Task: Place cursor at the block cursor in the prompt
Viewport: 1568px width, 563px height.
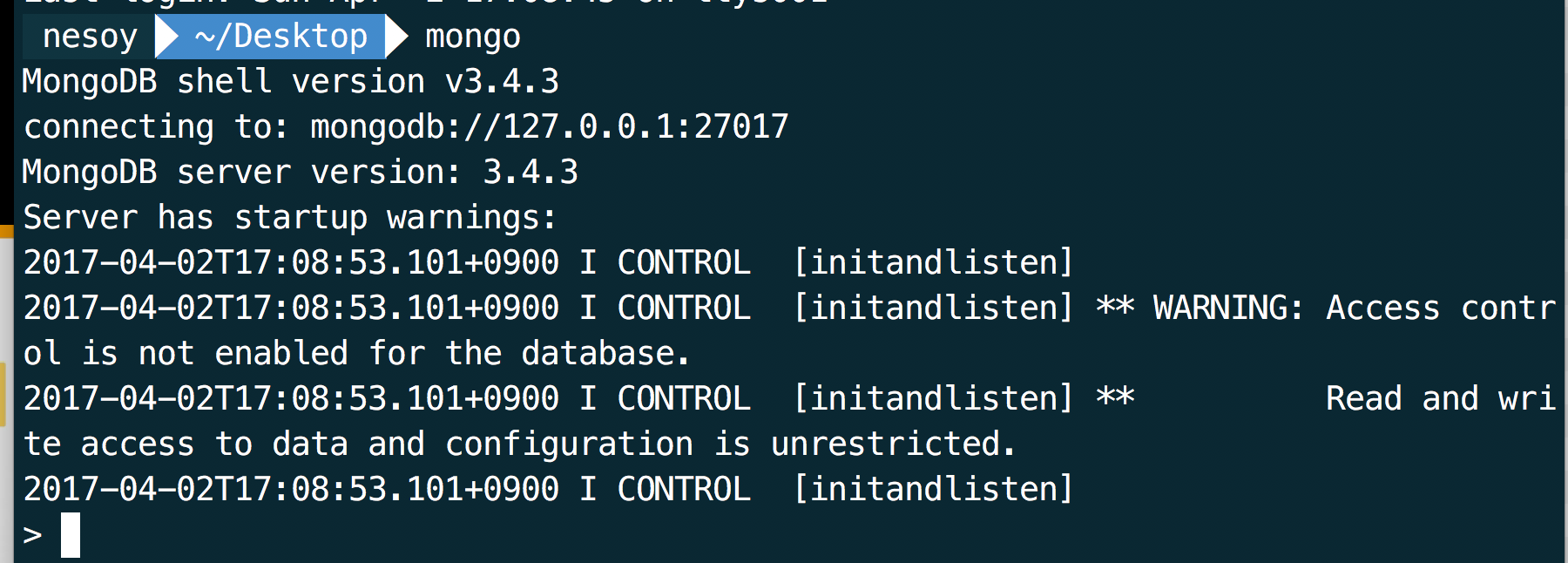Action: (71, 535)
